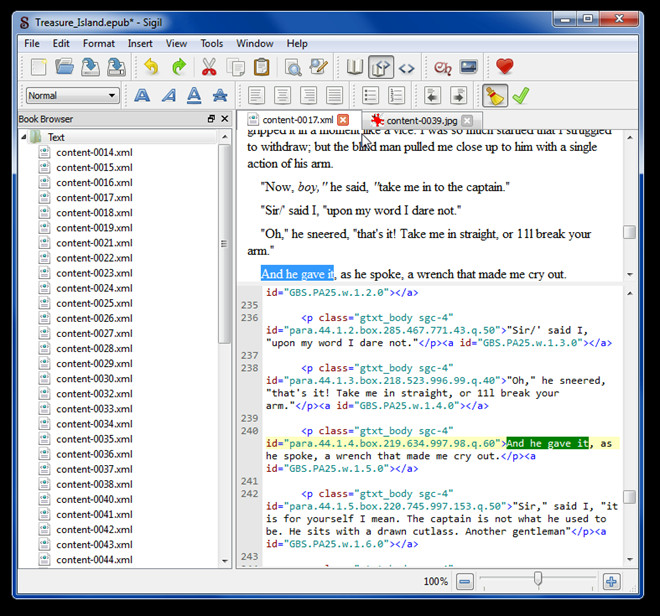The height and width of the screenshot is (616, 660).
Task: Validate epub with green checkmark
Action: pyautogui.click(x=521, y=96)
